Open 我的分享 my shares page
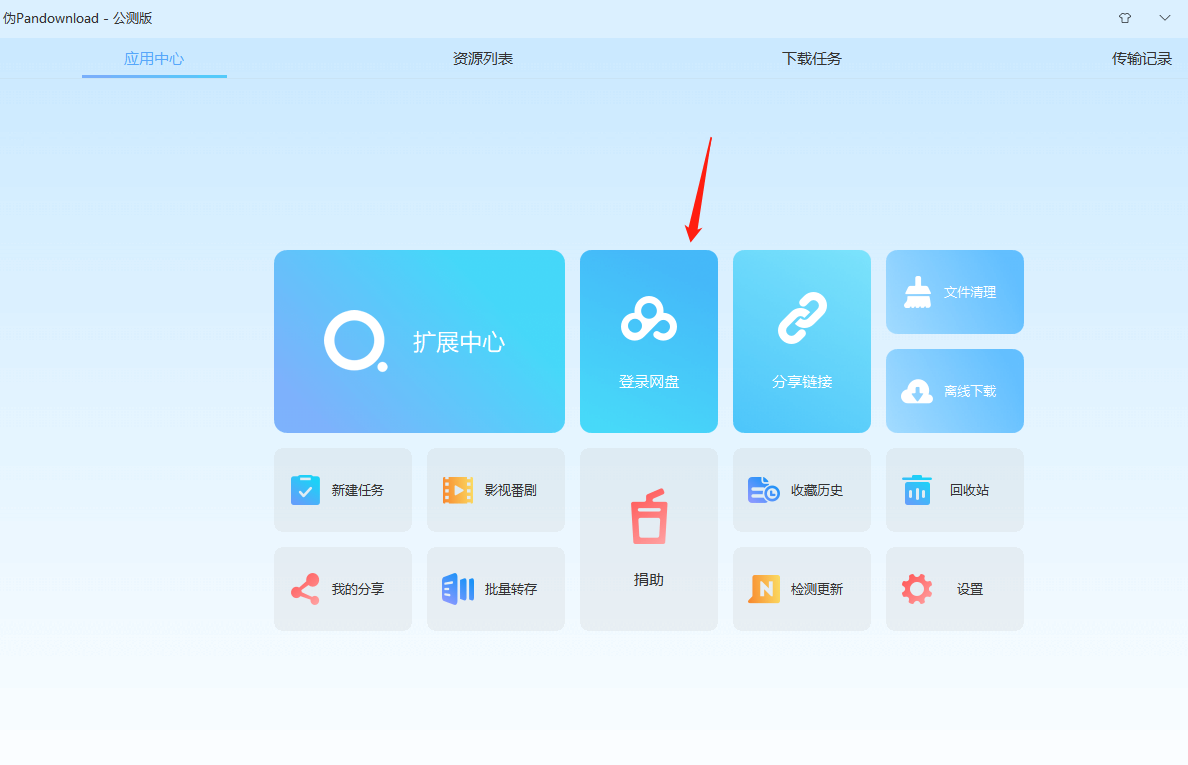1188x765 pixels. pos(343,589)
